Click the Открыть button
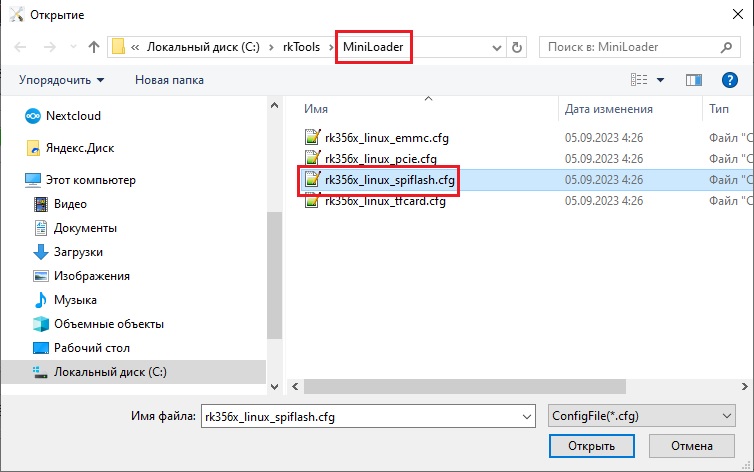The width and height of the screenshot is (754, 472). click(x=591, y=446)
